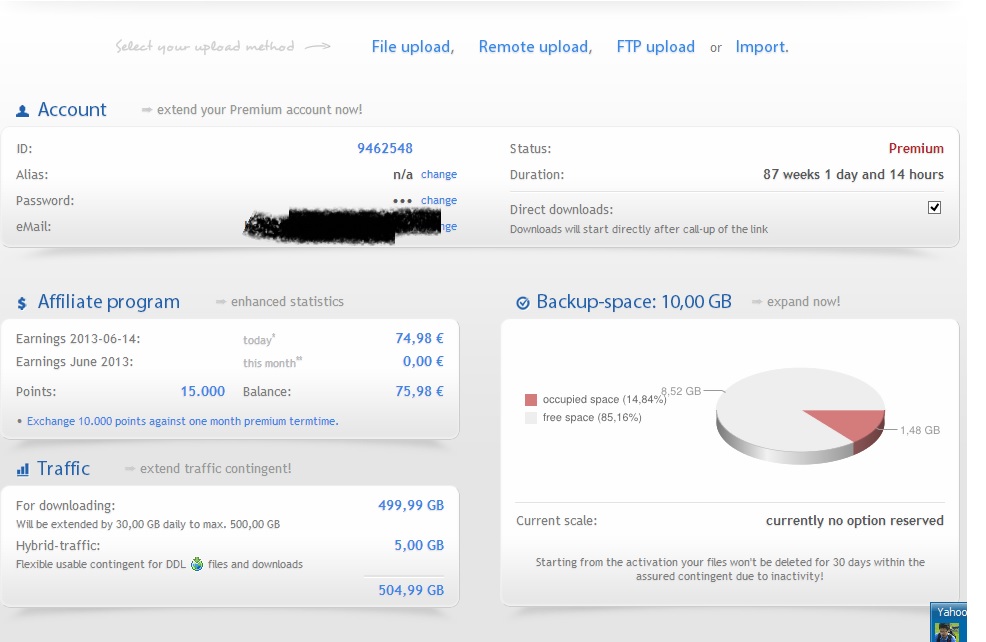Select the Remote upload method
This screenshot has width=986, height=642.
pos(534,47)
